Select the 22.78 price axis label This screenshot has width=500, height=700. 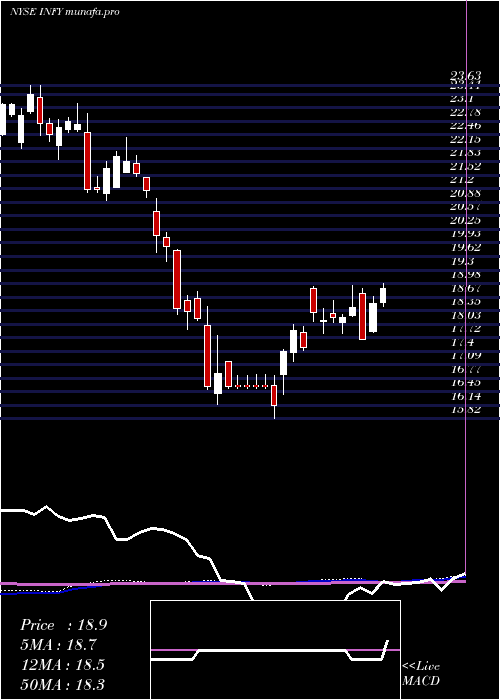466,112
